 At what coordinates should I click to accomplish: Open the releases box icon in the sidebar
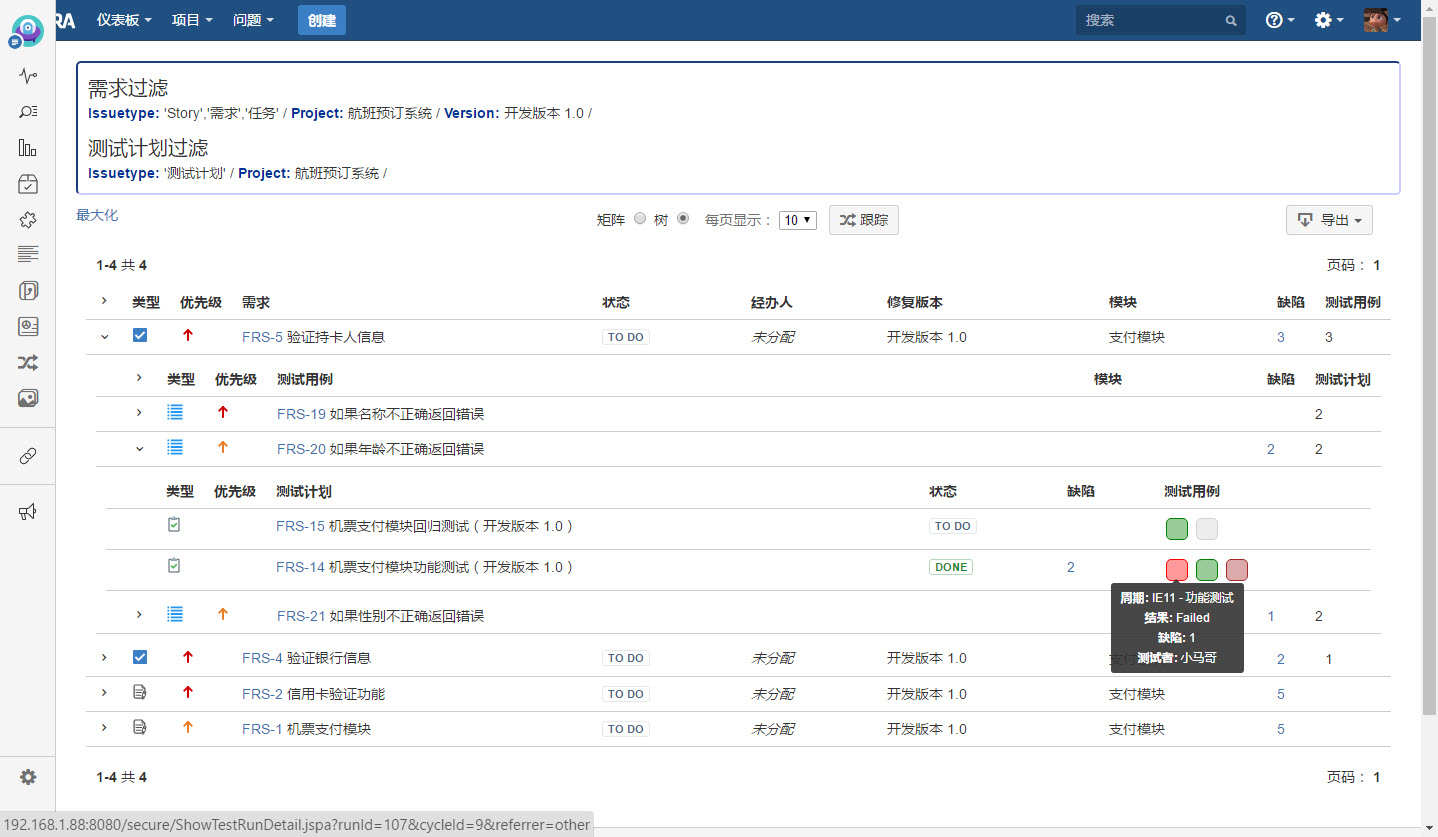point(28,184)
